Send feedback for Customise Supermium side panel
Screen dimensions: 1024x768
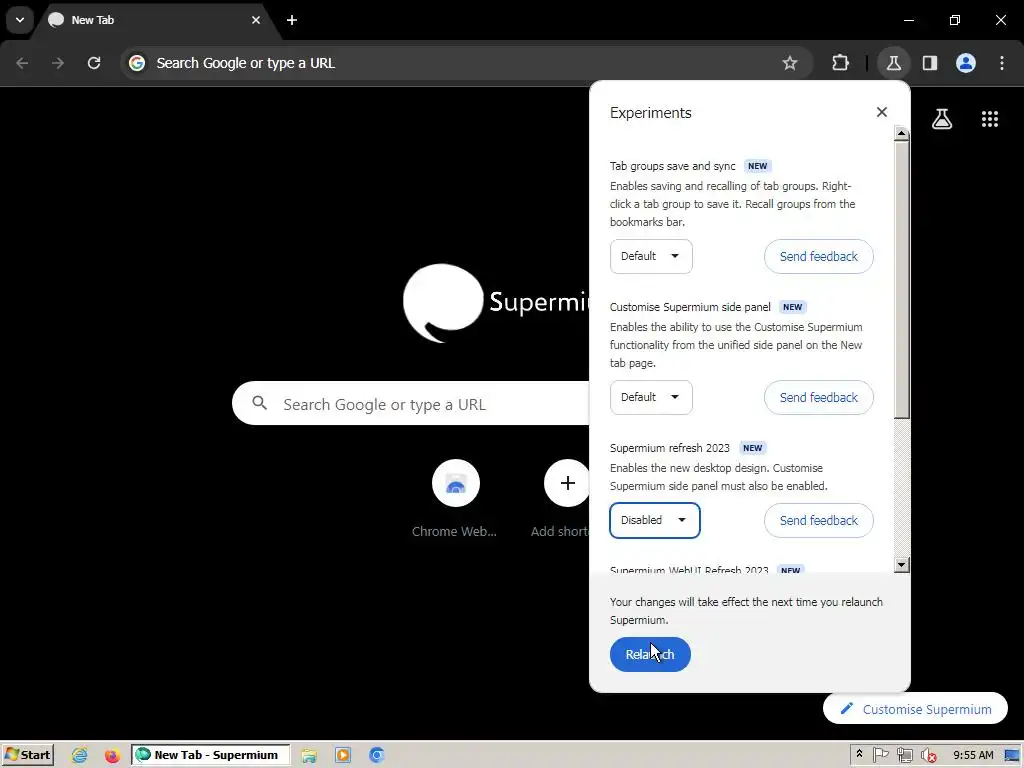(818, 398)
